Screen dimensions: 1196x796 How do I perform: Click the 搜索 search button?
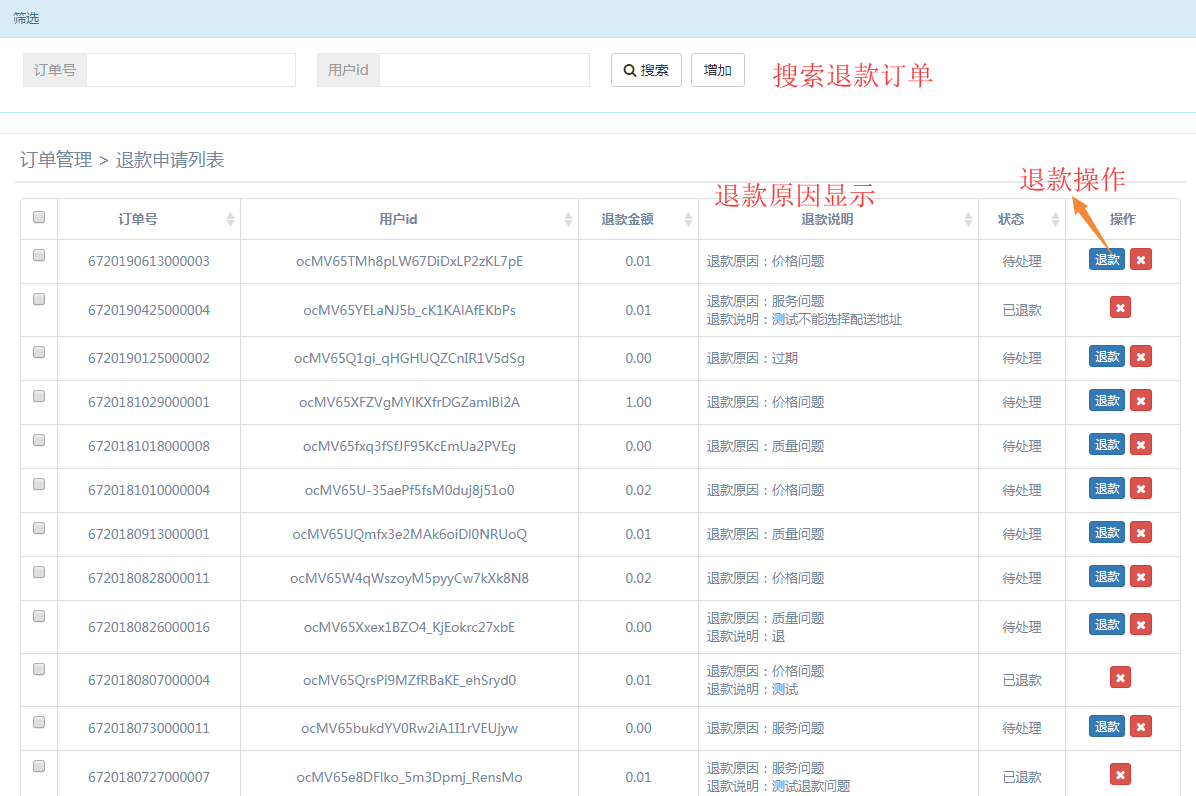(x=646, y=70)
